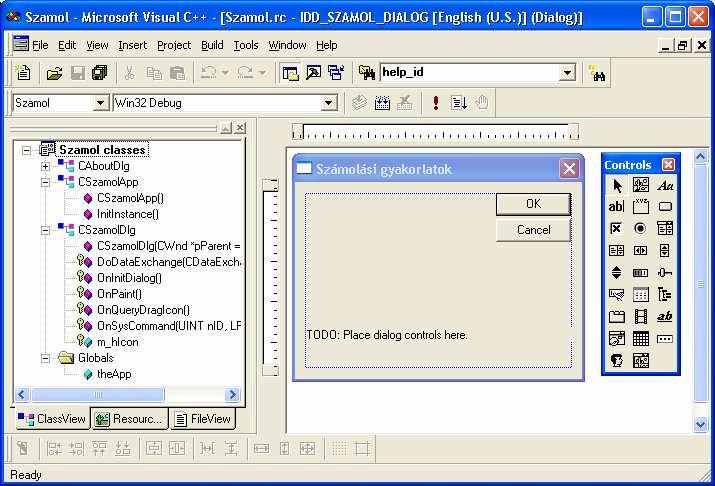Select the Edit Box (ab|) control
This screenshot has height=486, width=715.
617,207
